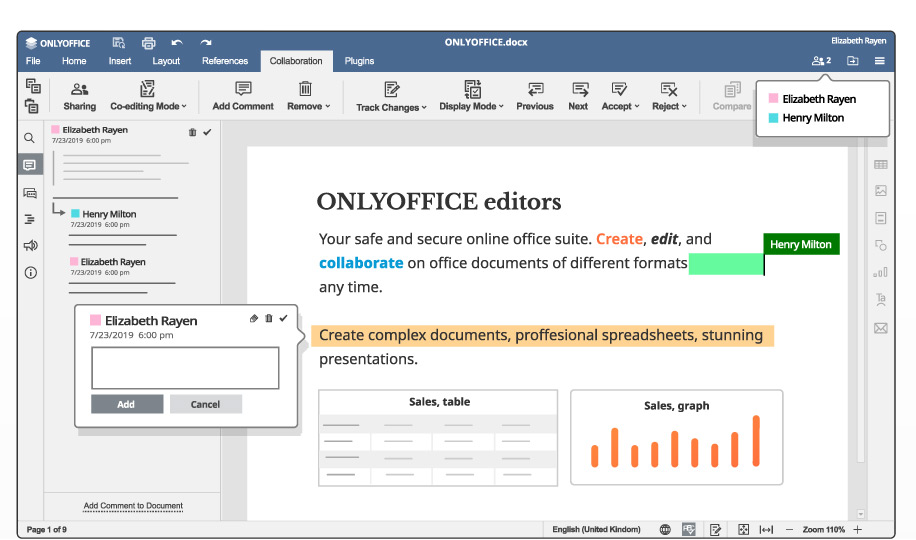Toggle track changes in status bar
916x540 pixels.
pos(716,529)
